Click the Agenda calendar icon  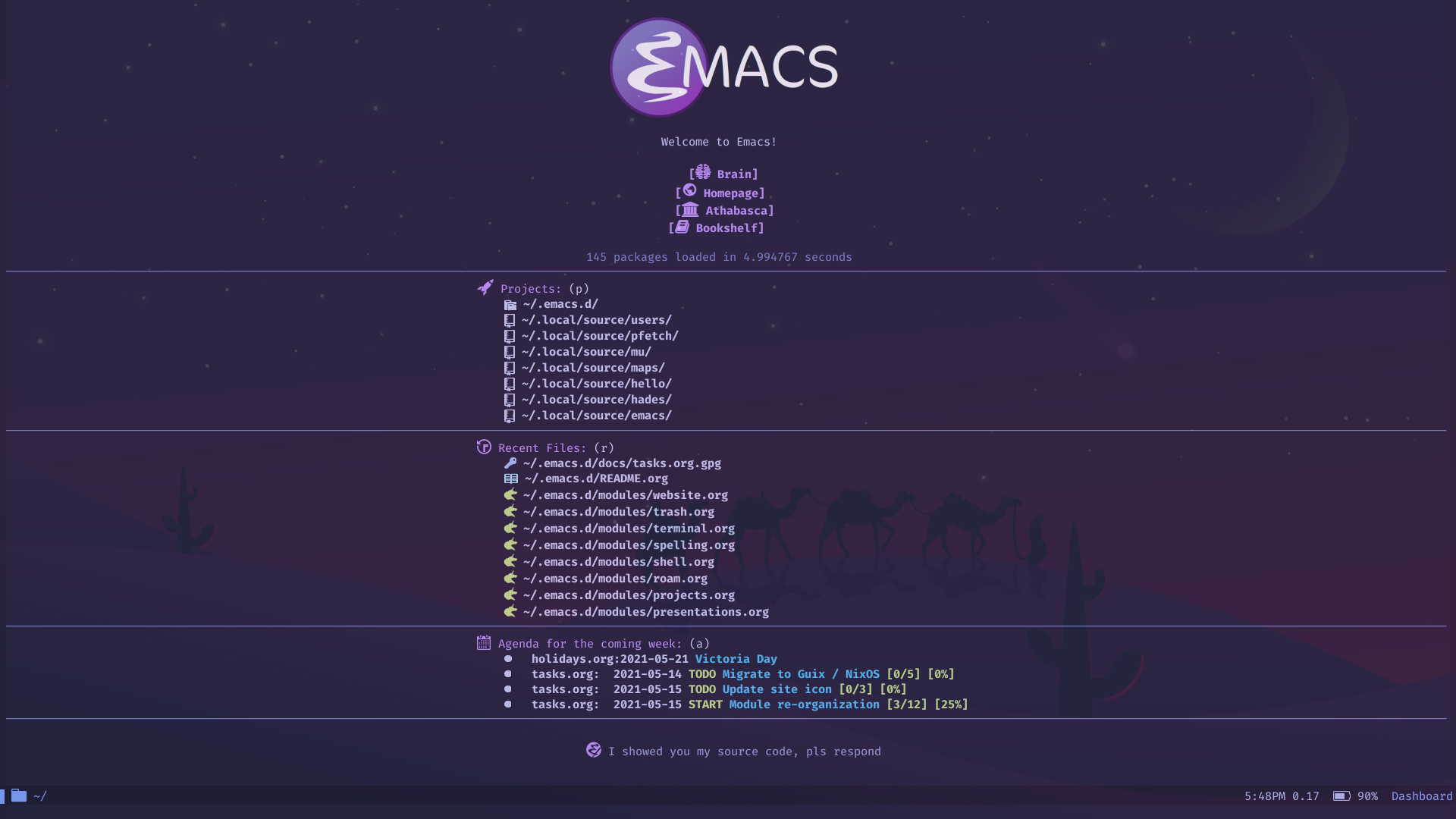(484, 642)
